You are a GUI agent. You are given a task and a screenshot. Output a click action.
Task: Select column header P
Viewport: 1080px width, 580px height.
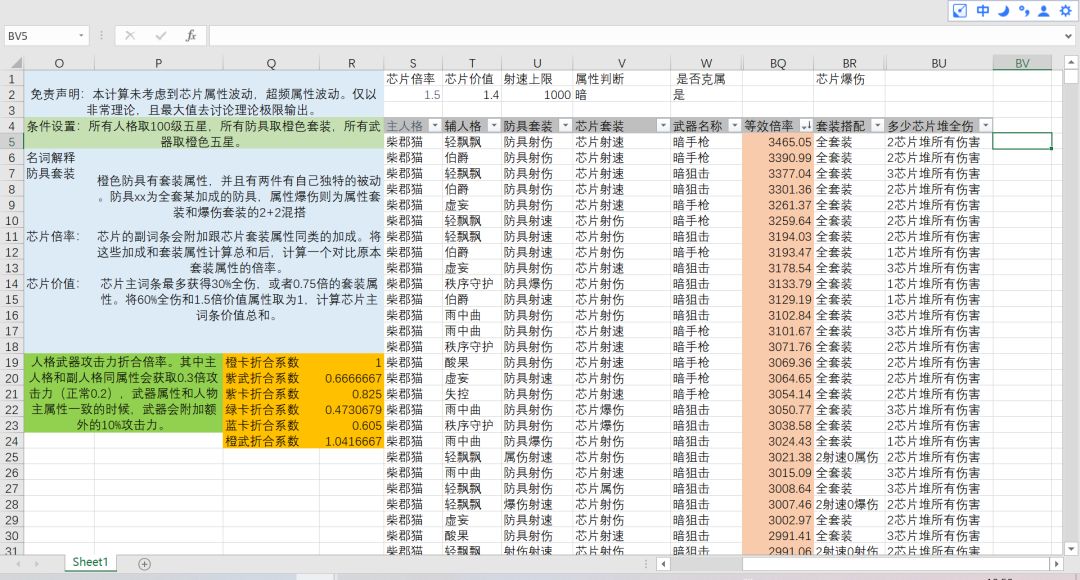coord(158,63)
